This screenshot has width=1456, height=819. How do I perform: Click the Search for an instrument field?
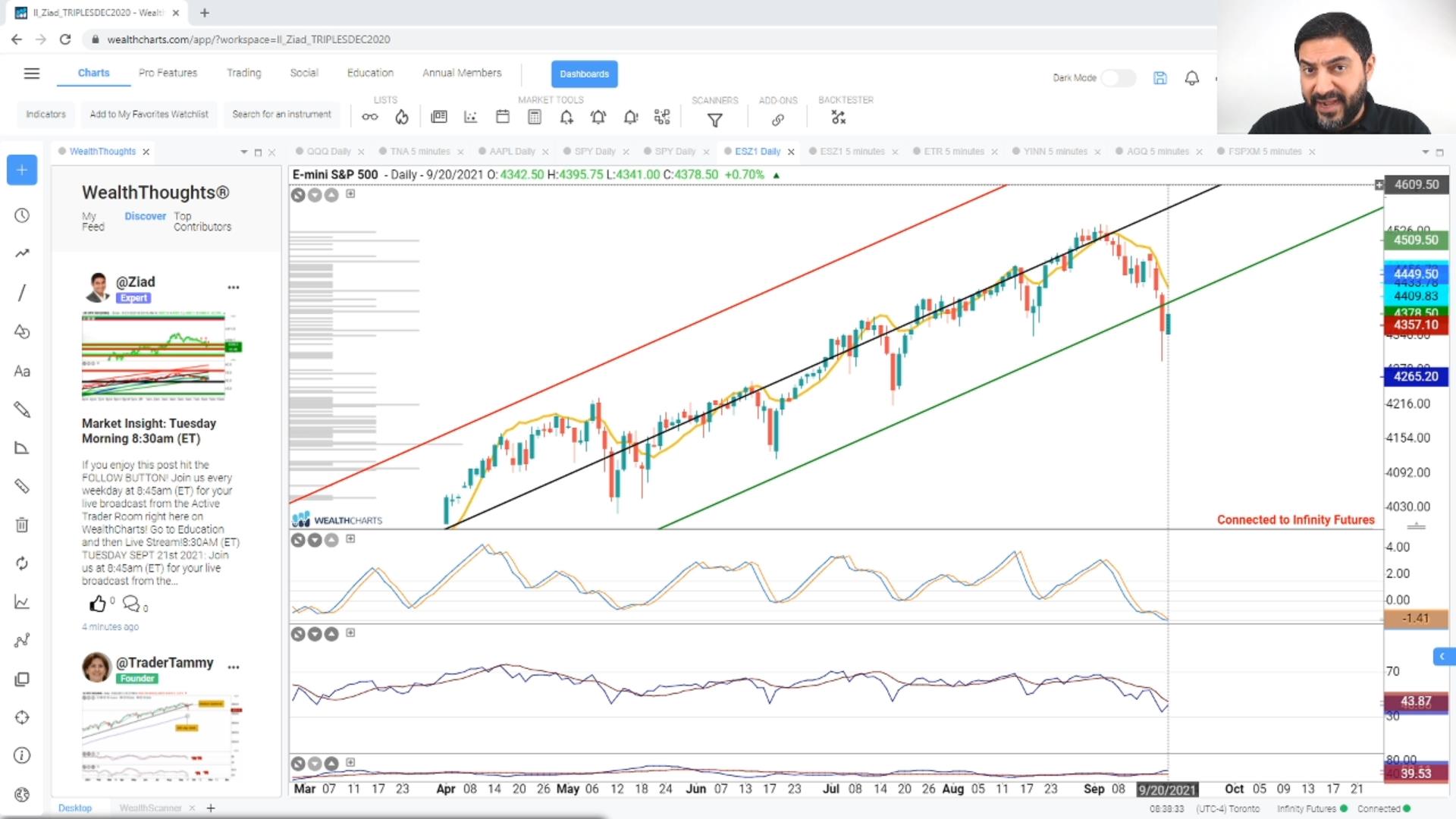[x=281, y=115]
